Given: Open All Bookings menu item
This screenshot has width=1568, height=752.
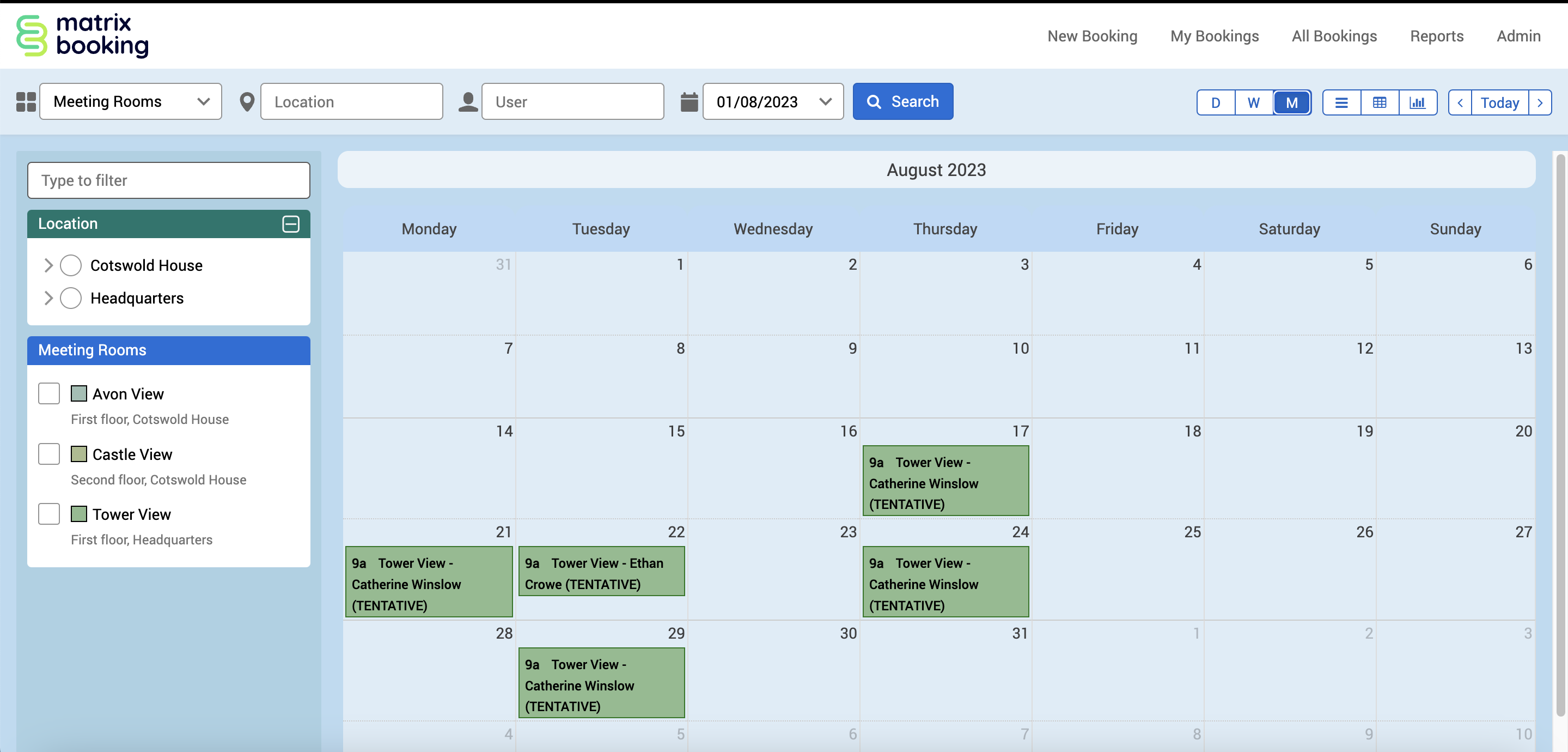Looking at the screenshot, I should 1334,36.
